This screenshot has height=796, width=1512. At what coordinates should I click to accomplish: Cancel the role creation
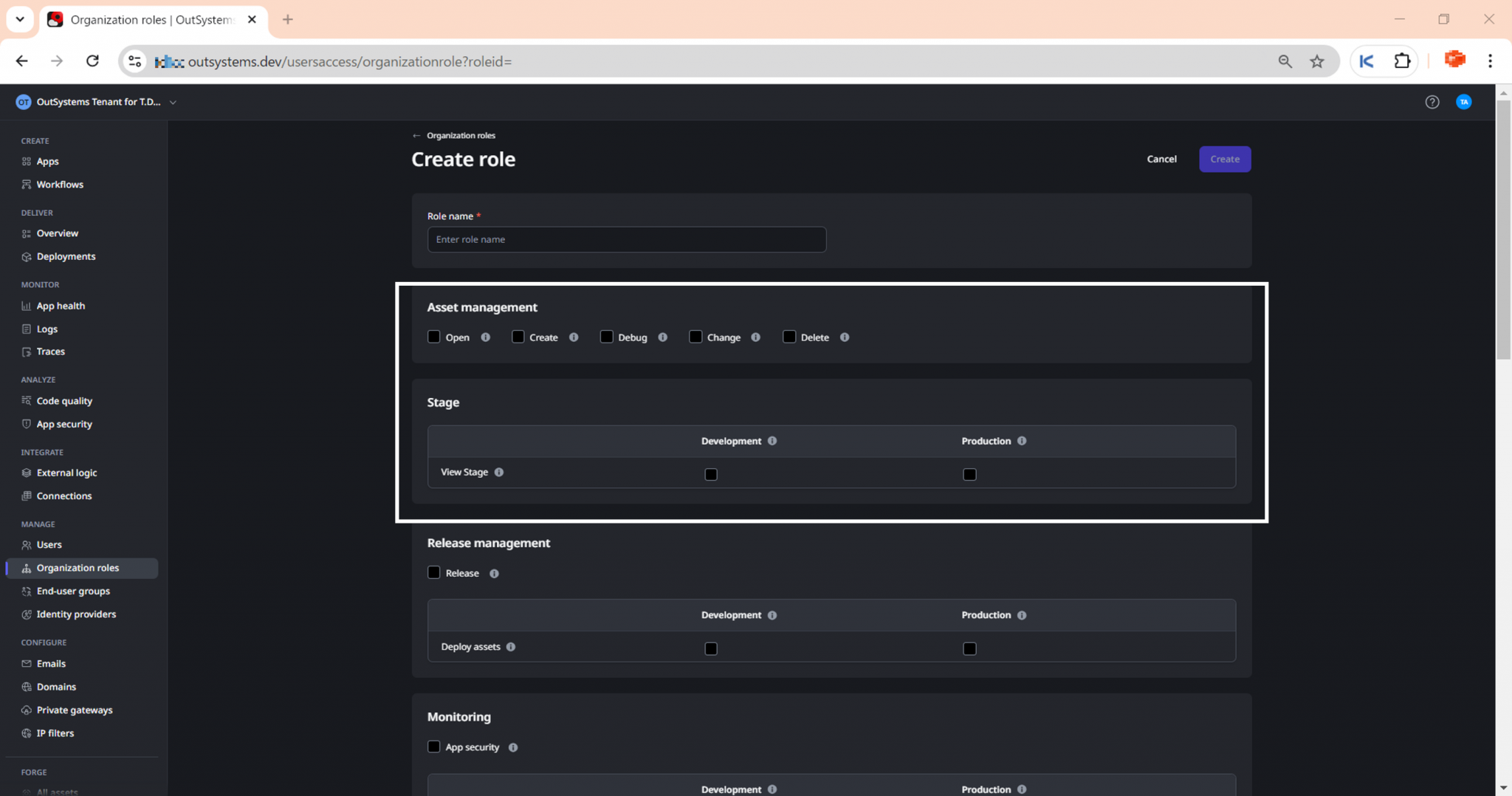[x=1161, y=159]
